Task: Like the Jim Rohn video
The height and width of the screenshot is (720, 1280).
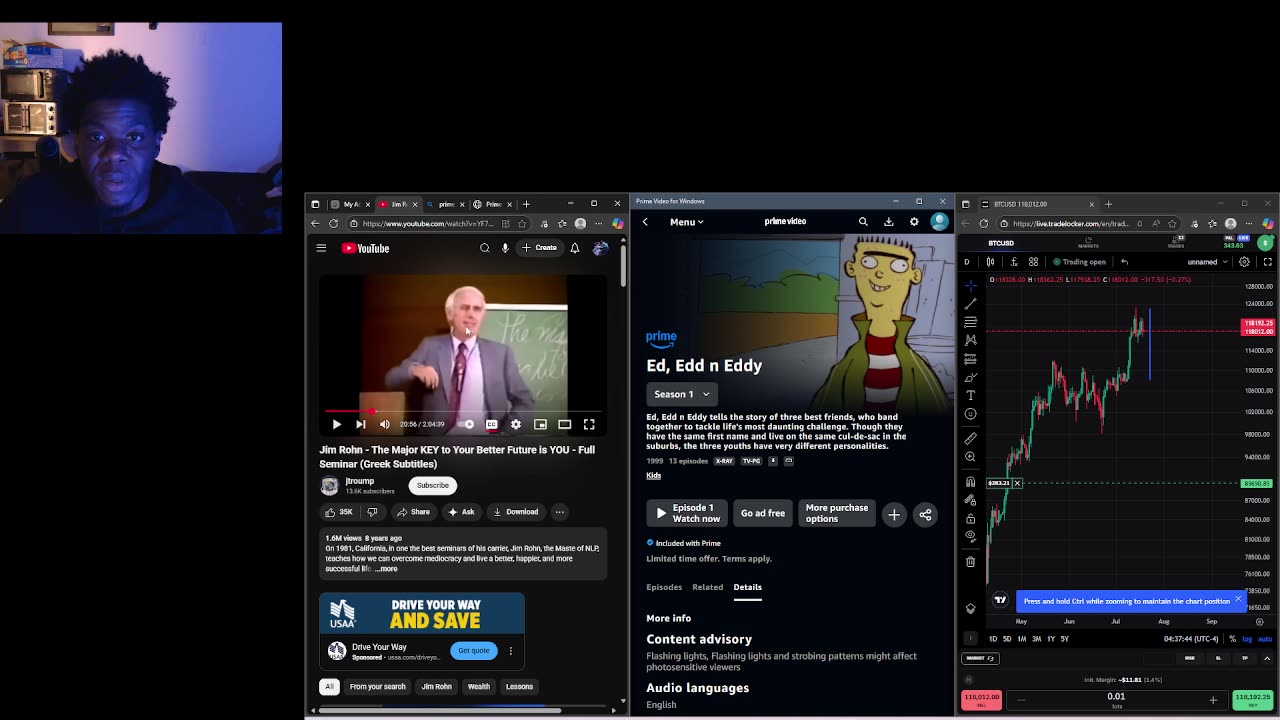Action: point(338,512)
